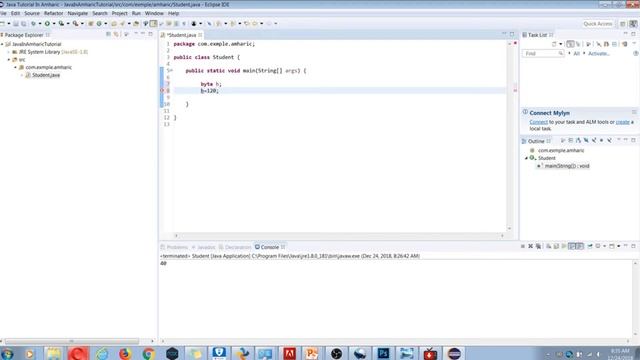The height and width of the screenshot is (360, 640).
Task: Toggle Scroll Lock in Console toolbar
Action: [x=556, y=246]
